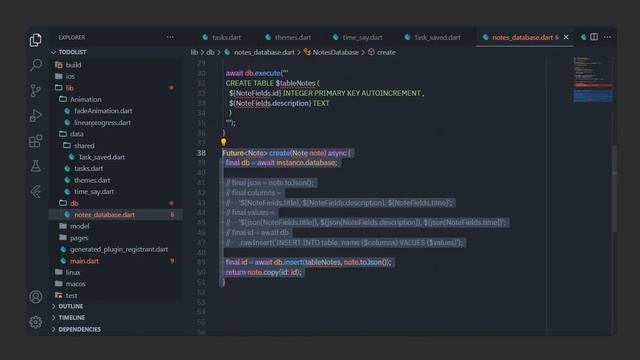
Task: Collapse the db folder
Action: (74, 203)
